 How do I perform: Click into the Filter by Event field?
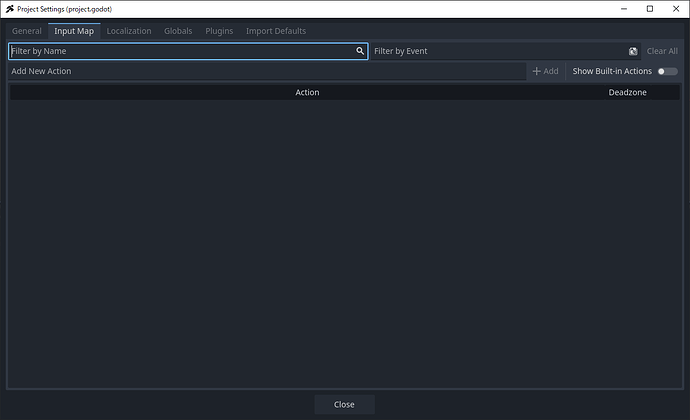click(x=497, y=51)
